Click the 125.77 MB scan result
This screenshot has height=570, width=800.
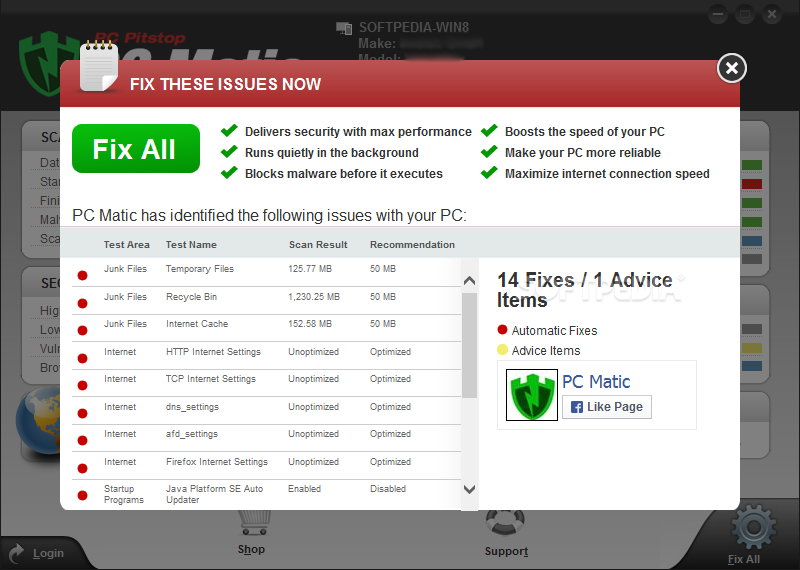pos(310,268)
